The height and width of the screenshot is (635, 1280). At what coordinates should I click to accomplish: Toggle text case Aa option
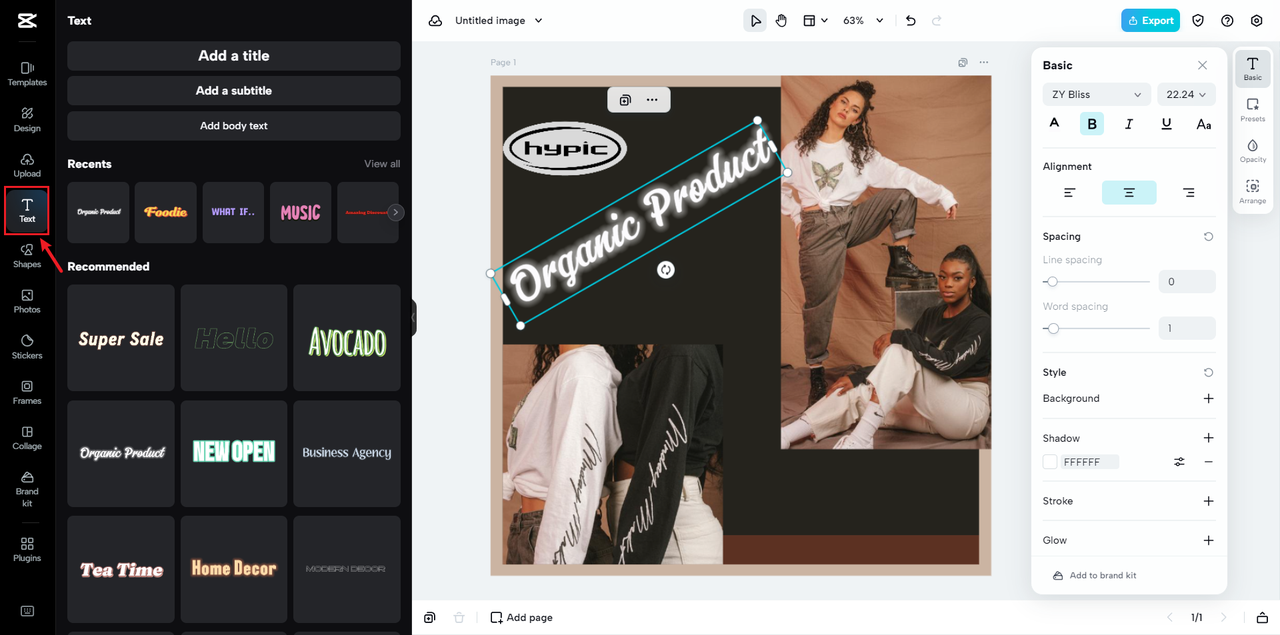tap(1204, 124)
